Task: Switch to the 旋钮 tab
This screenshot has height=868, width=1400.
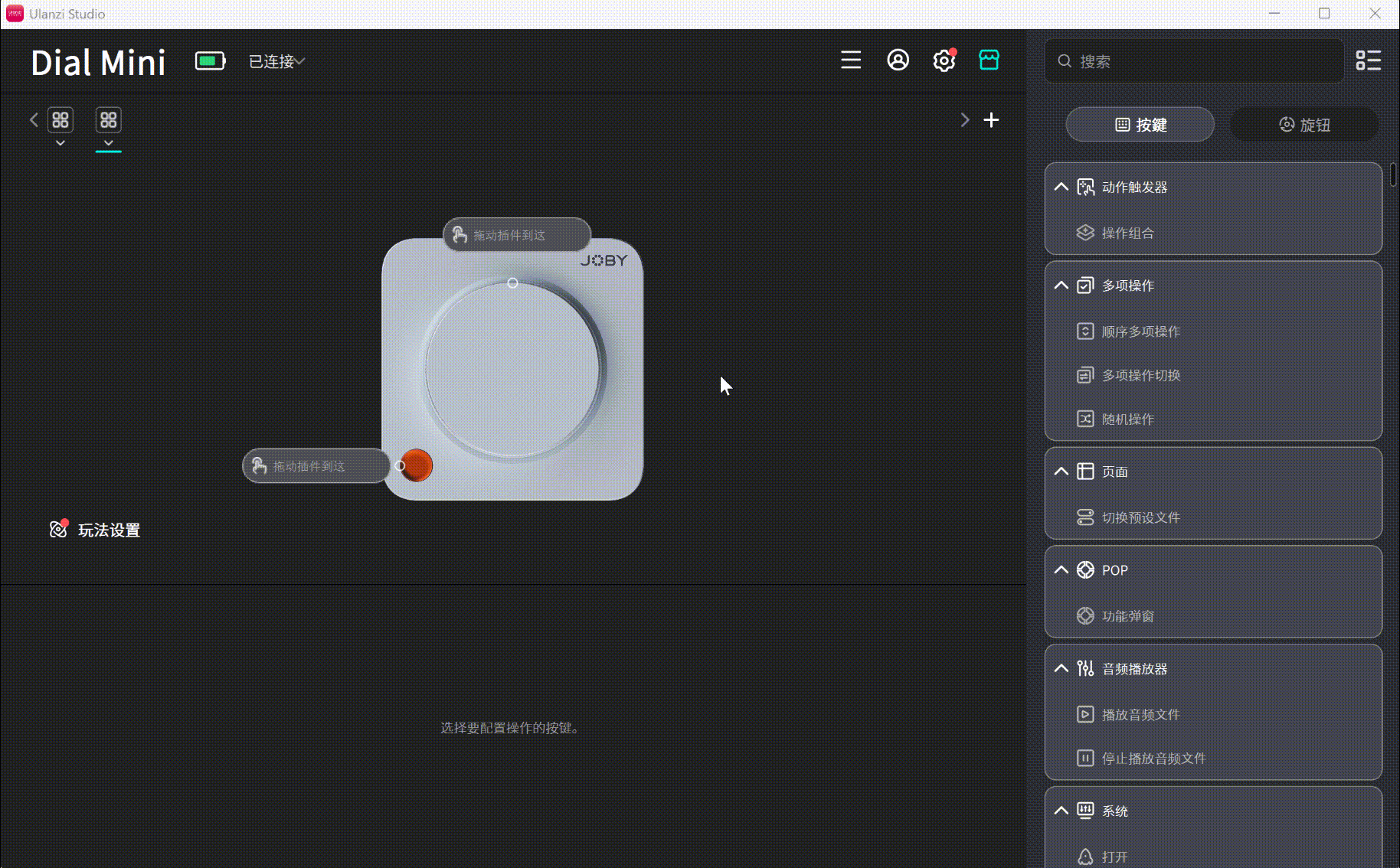Action: pos(1304,125)
